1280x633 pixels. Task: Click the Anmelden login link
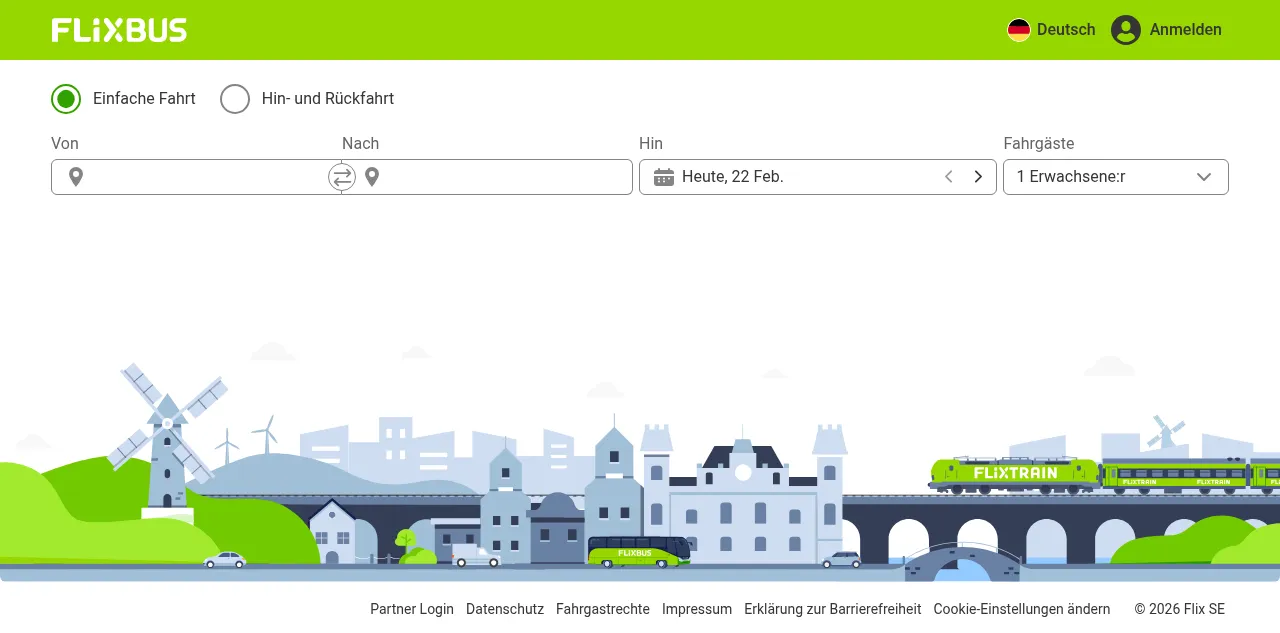tap(1166, 30)
